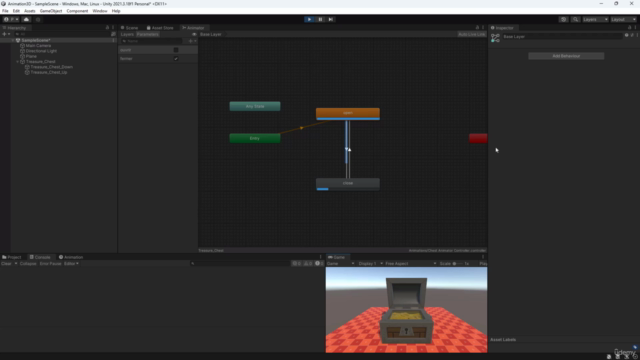Screen dimensions: 640x360
Task: Open the Layers dropdown in toolbar
Action: click(x=595, y=19)
